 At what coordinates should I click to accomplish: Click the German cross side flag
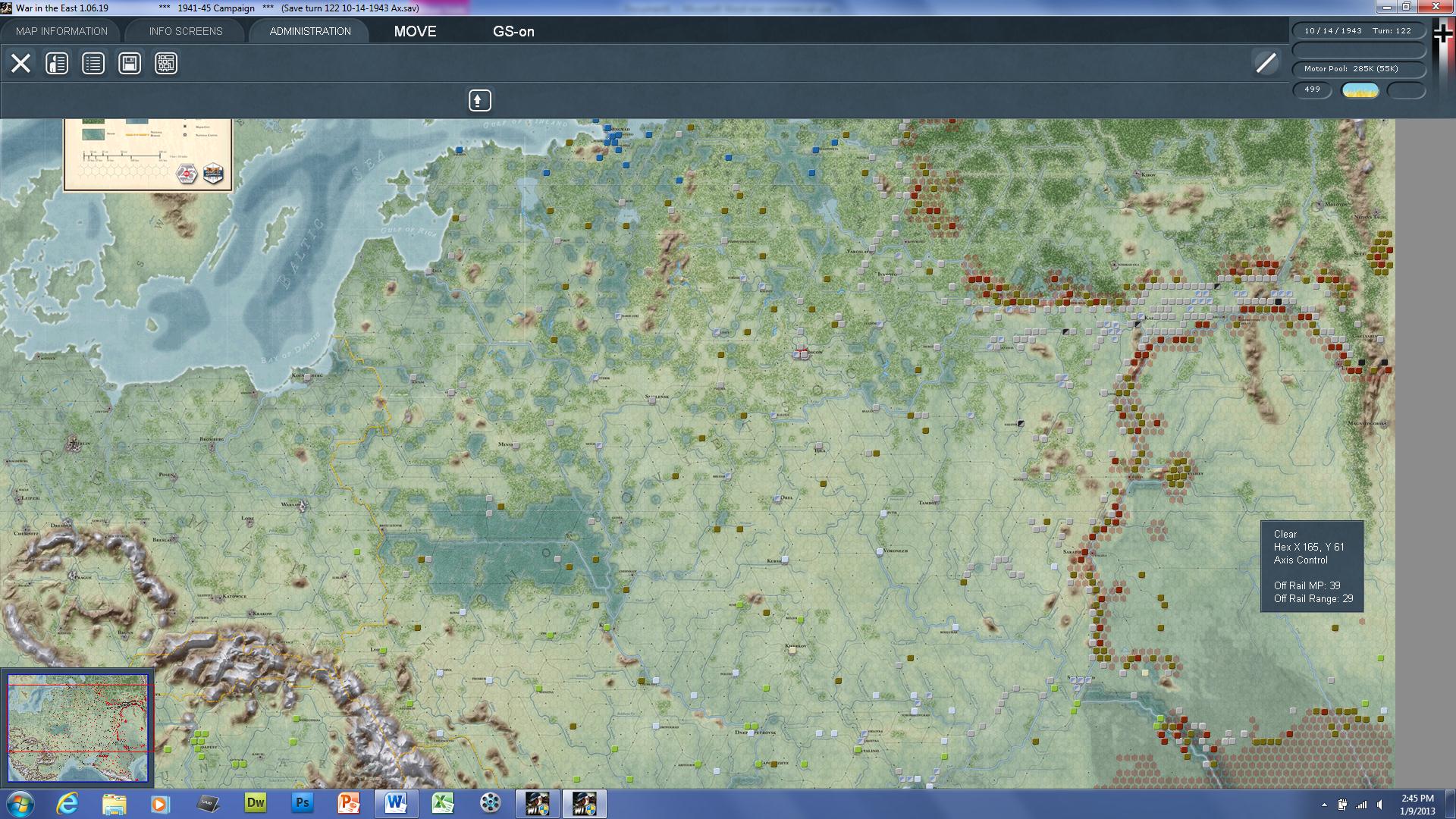[x=1442, y=33]
